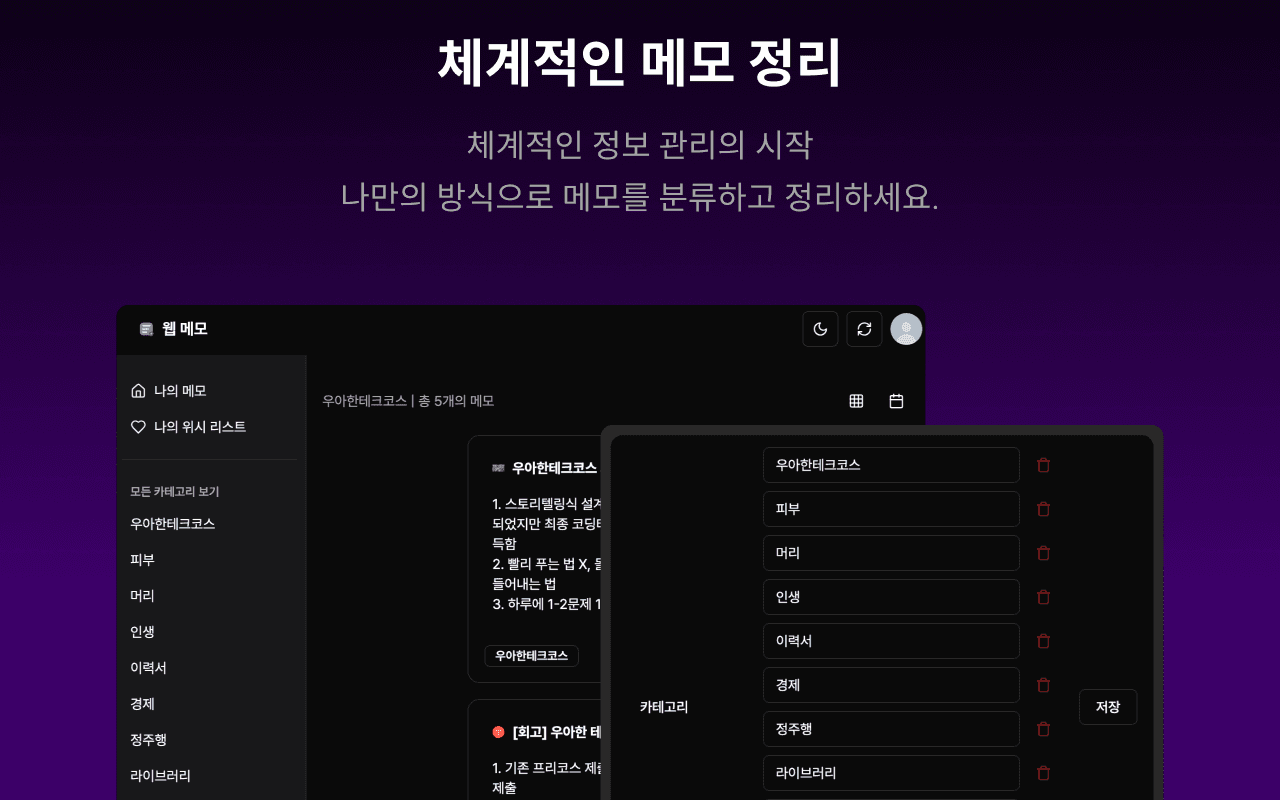Click the refresh sync icon button
1280x800 pixels.
coord(864,329)
